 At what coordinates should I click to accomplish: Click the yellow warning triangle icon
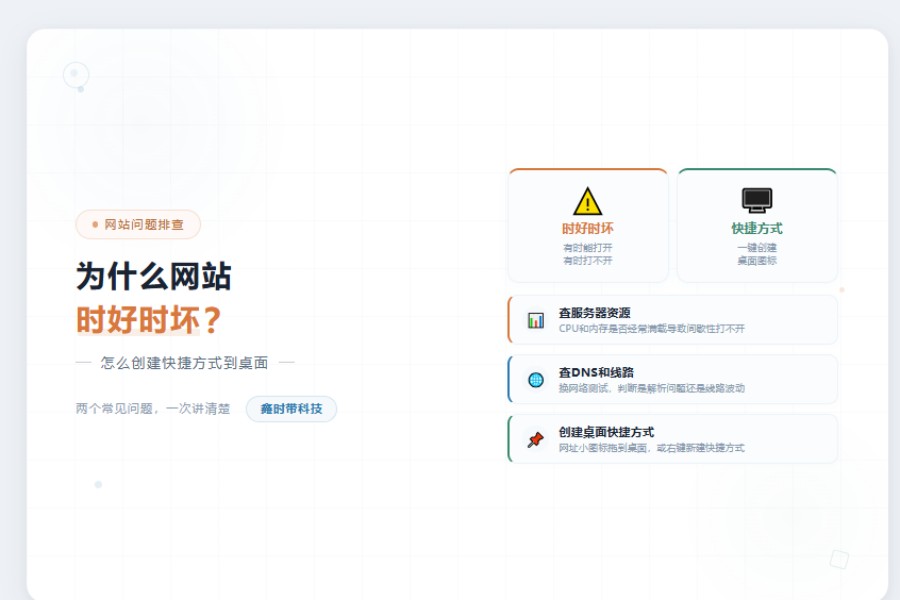(x=587, y=201)
